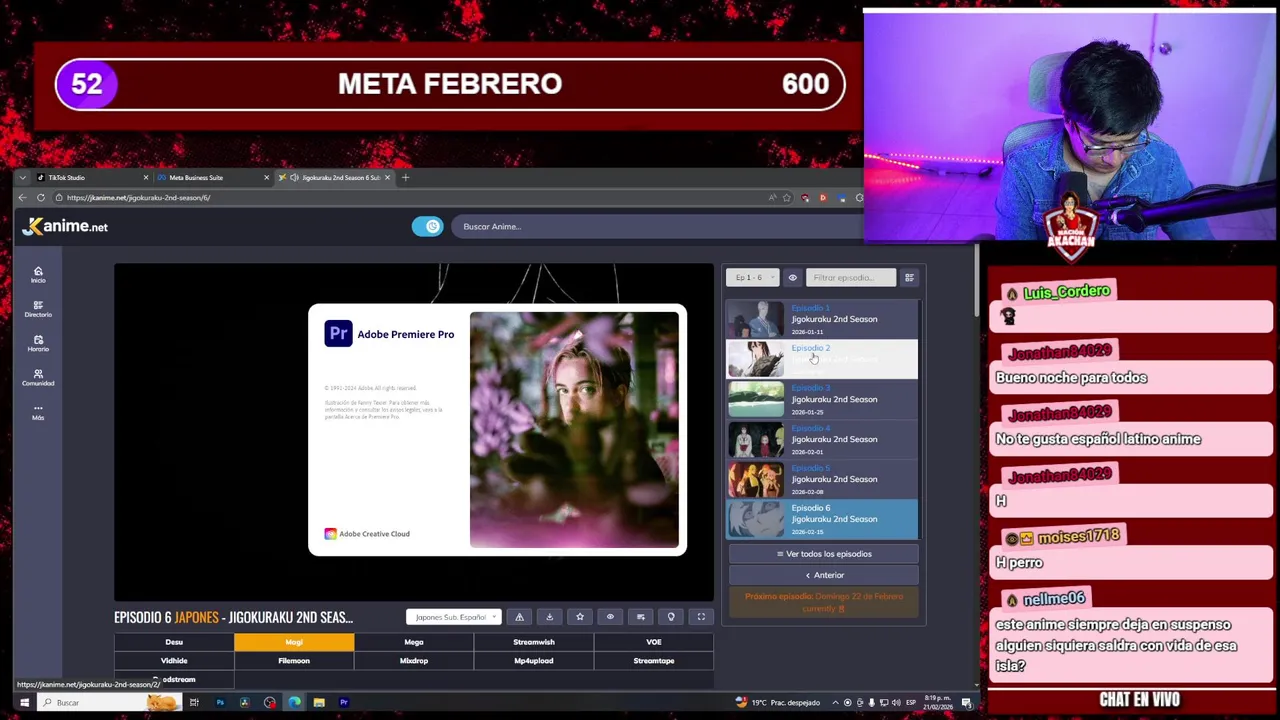Expand Ver todos los episodios
Screen dimensions: 1280x720
click(x=824, y=554)
